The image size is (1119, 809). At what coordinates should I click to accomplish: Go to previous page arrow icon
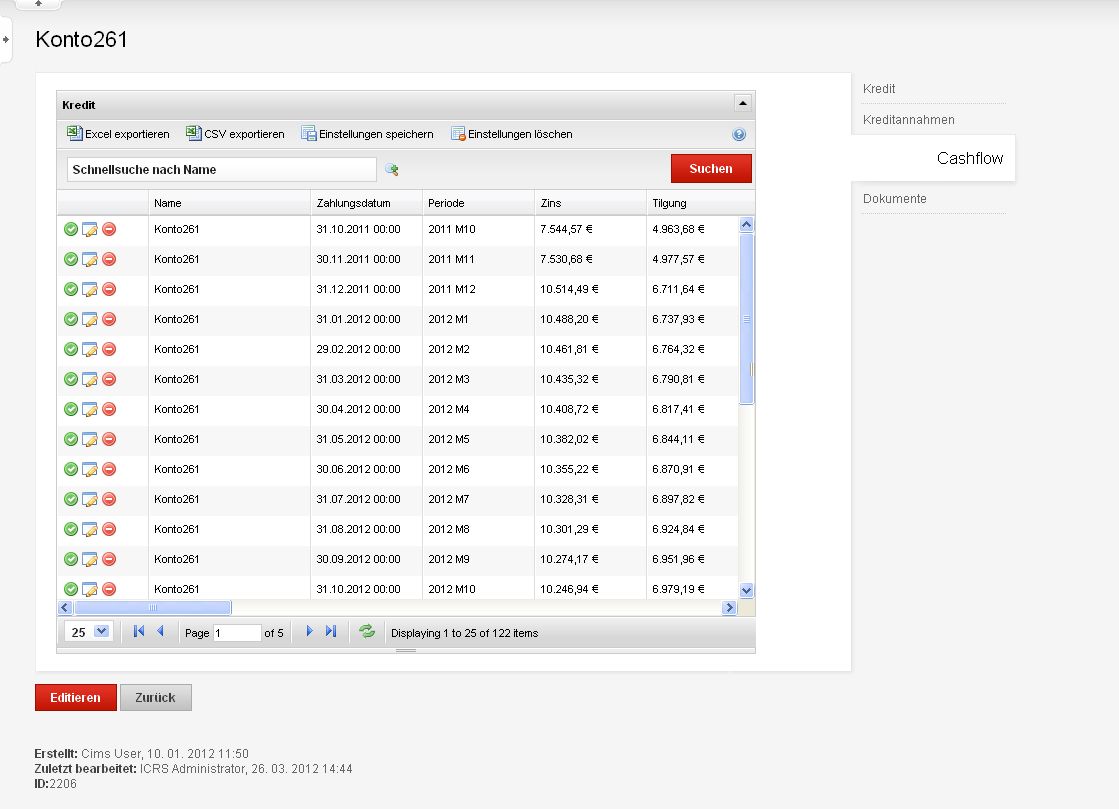161,631
